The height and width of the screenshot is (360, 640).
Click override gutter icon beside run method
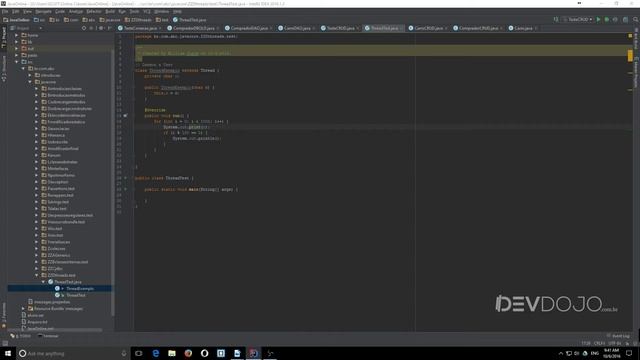pos(125,116)
